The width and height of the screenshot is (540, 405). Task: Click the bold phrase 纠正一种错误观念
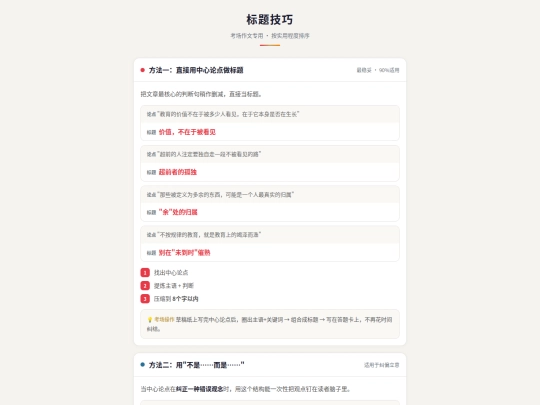pos(199,389)
